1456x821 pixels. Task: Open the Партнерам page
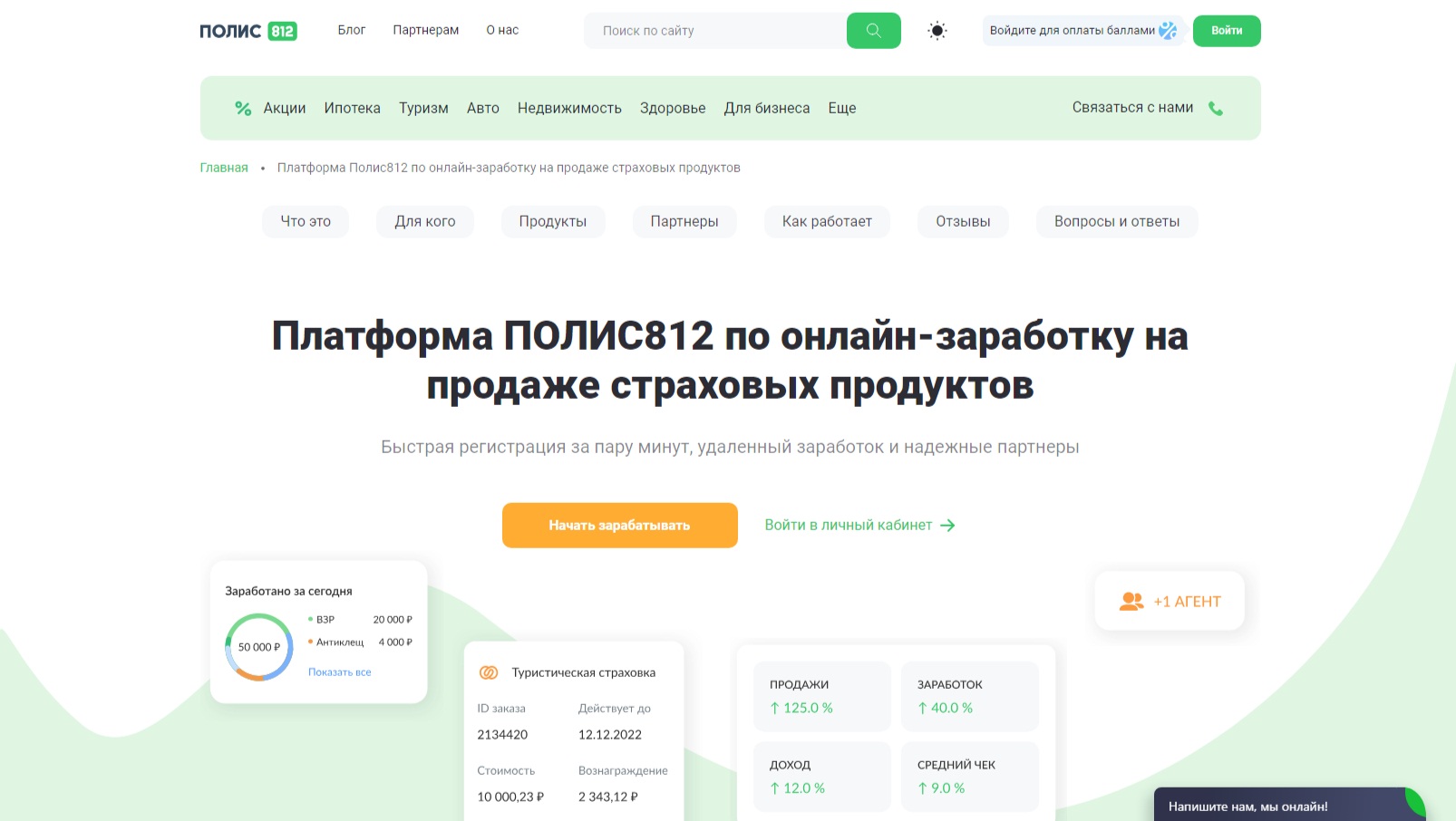[426, 30]
